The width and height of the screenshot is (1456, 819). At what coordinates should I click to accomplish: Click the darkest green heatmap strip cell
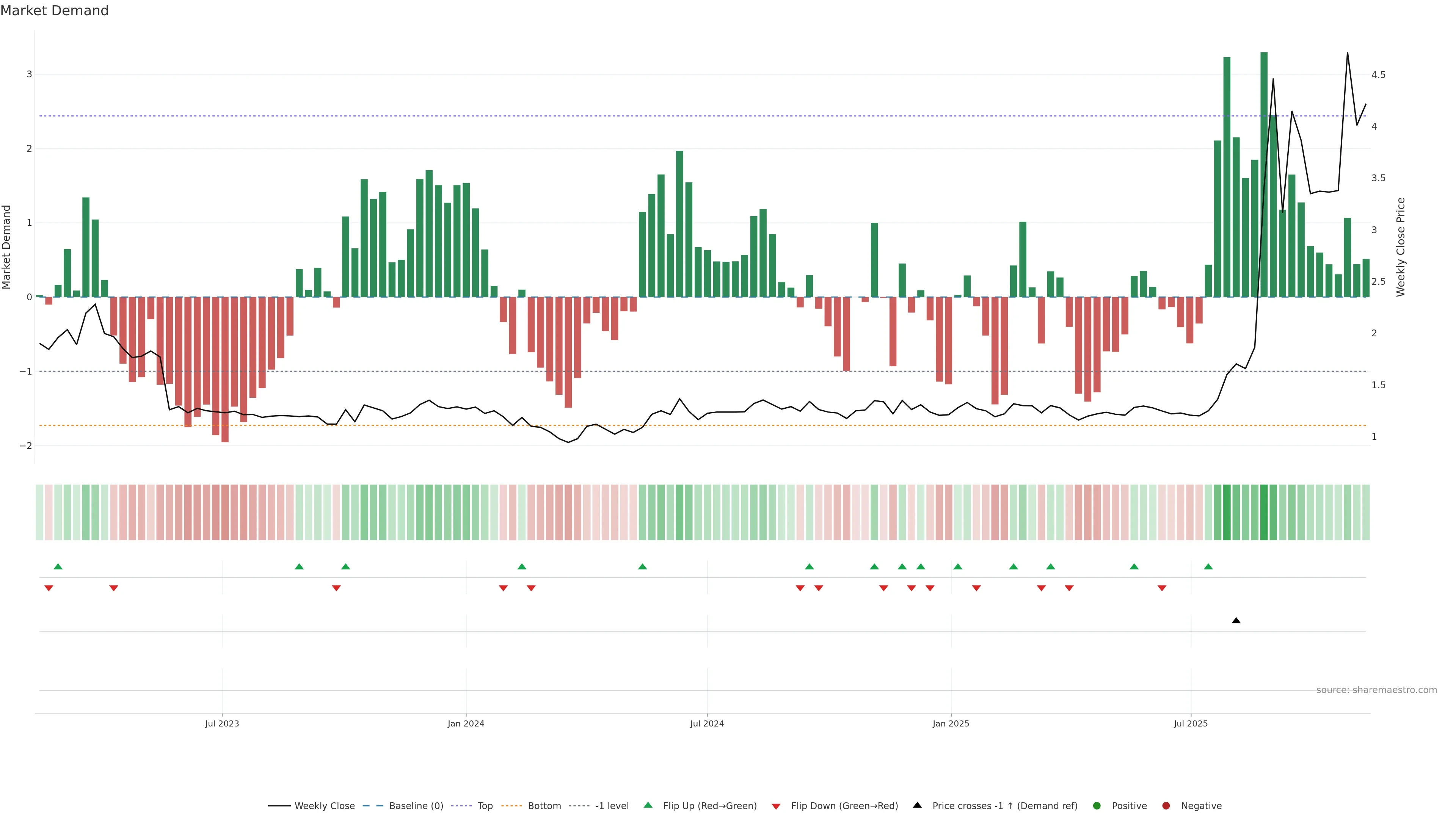point(1264,512)
